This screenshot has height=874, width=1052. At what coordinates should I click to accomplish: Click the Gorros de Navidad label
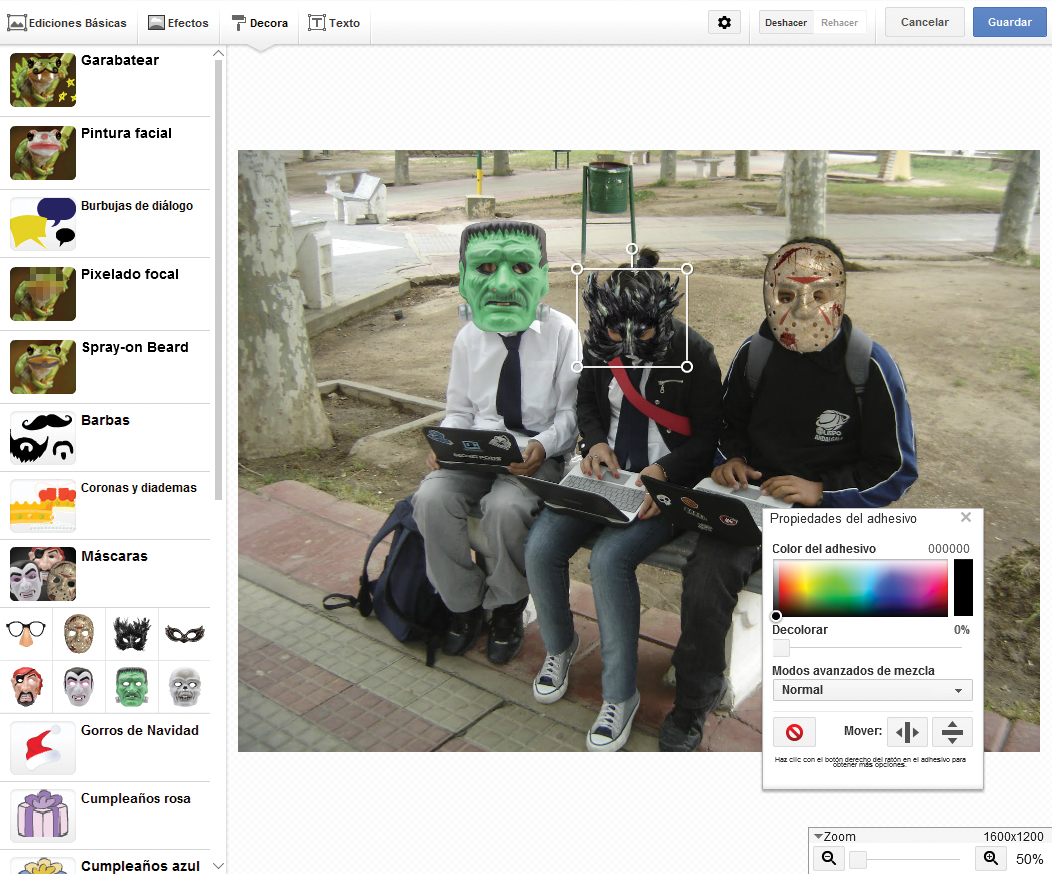(x=140, y=730)
